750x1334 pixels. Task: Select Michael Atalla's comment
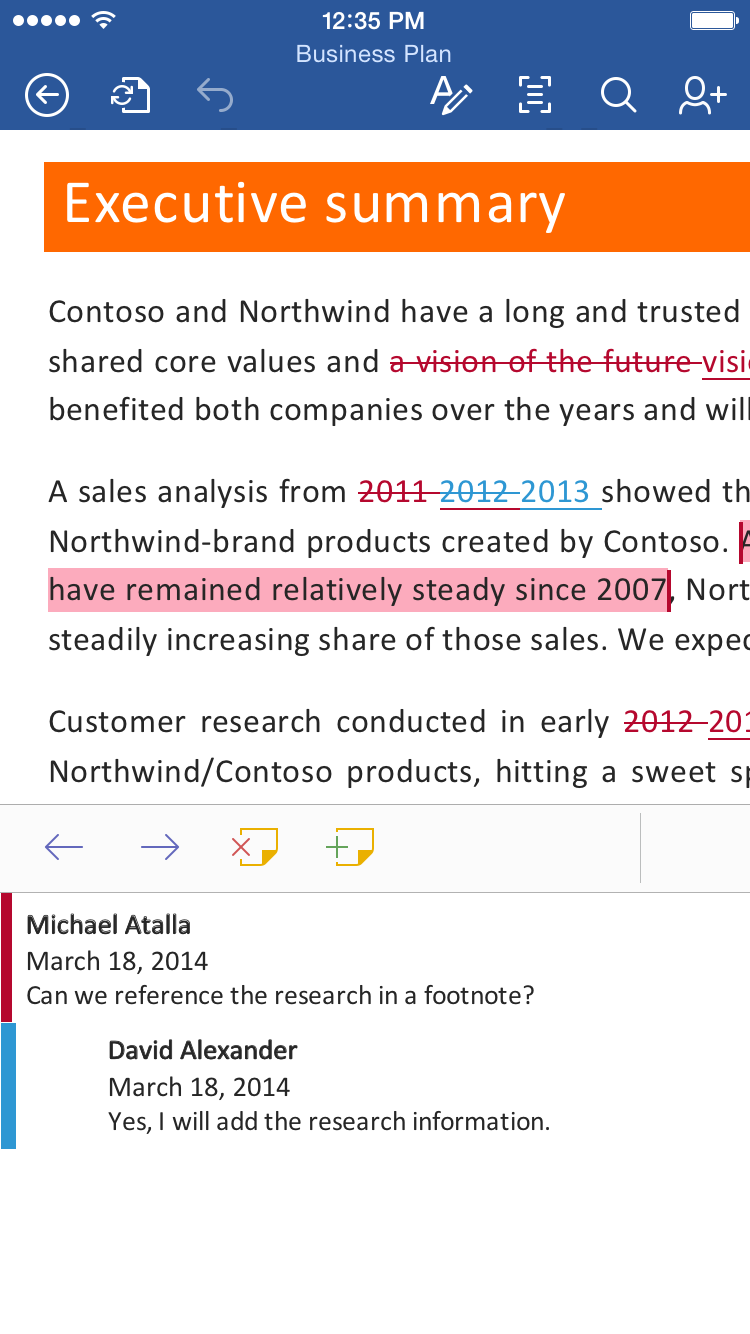coord(280,959)
